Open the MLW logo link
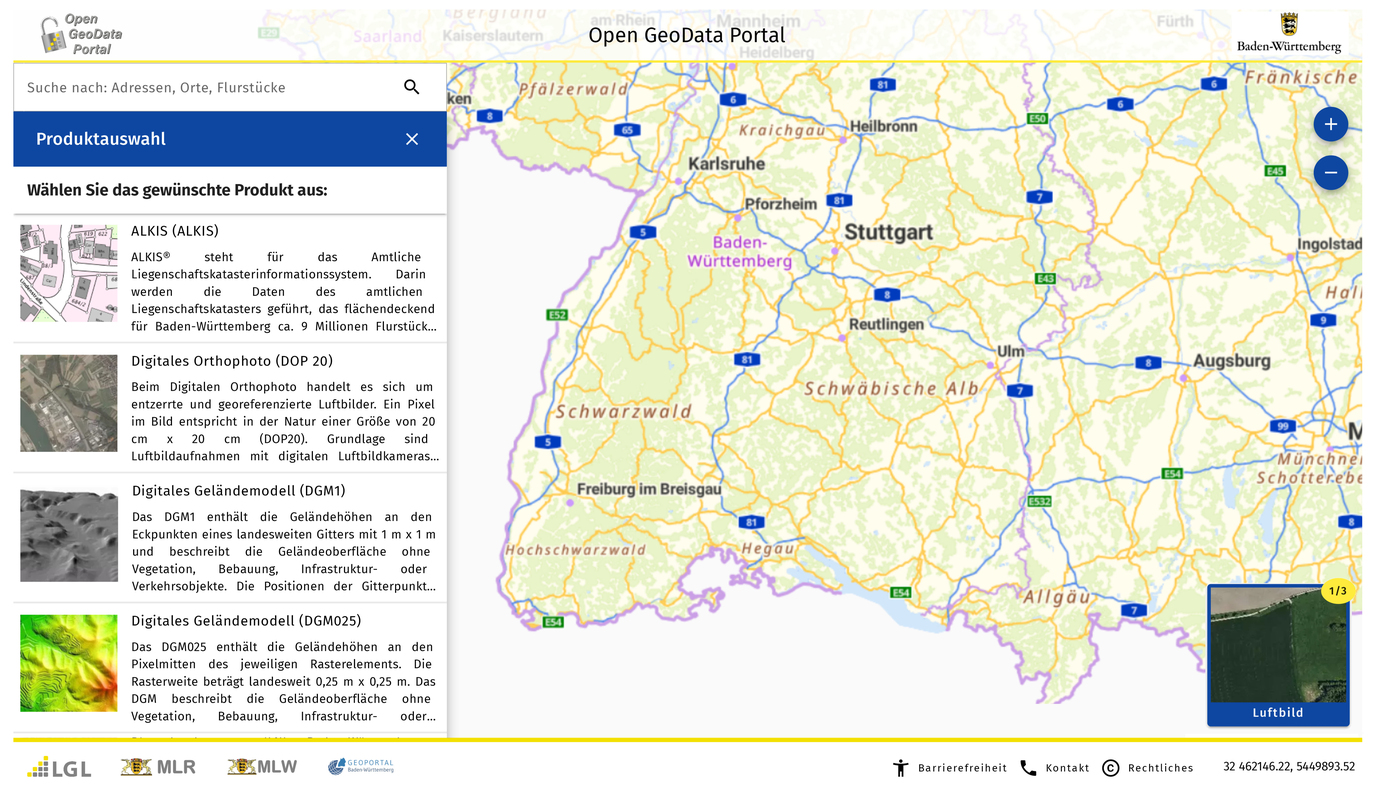This screenshot has width=1376, height=800. [262, 767]
